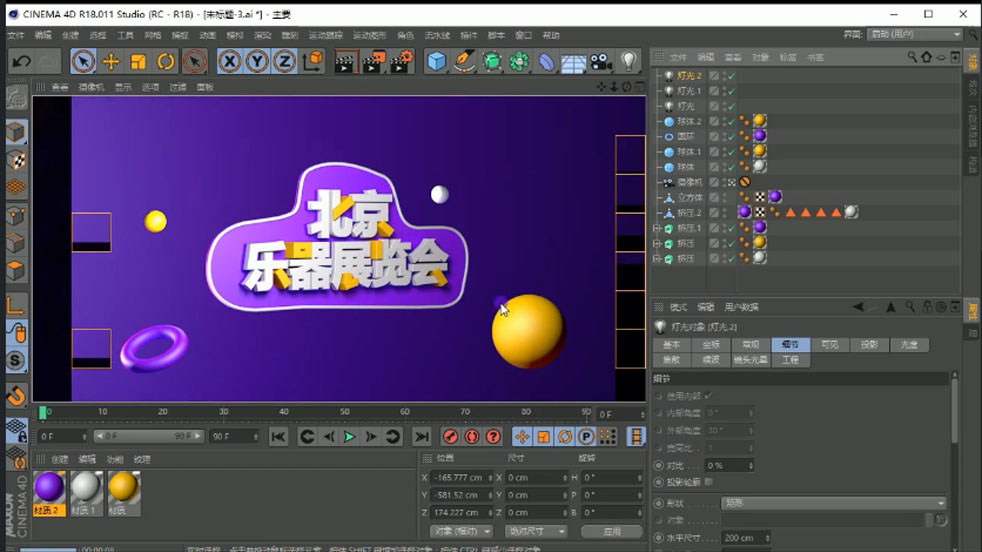This screenshot has height=552, width=982.
Task: Open the 摄像机 viewport menu
Action: click(x=91, y=87)
